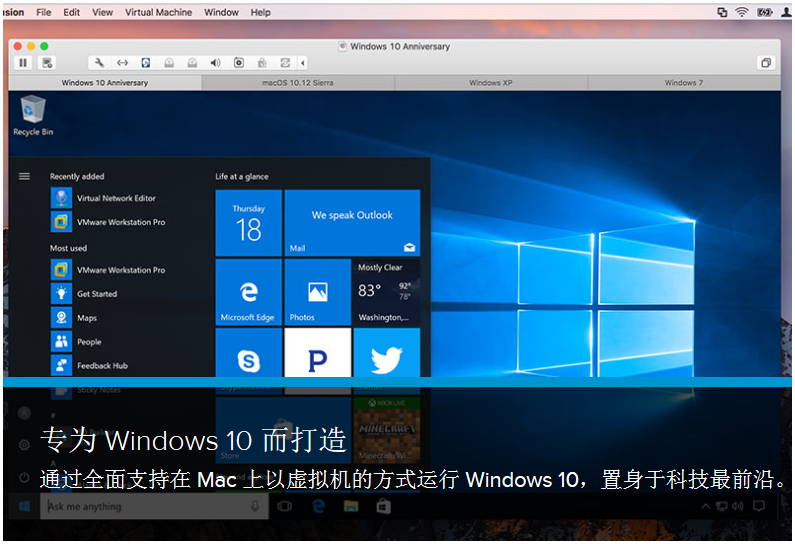Click the sharing sync icon in toolbar
The width and height of the screenshot is (795, 544).
(x=285, y=63)
